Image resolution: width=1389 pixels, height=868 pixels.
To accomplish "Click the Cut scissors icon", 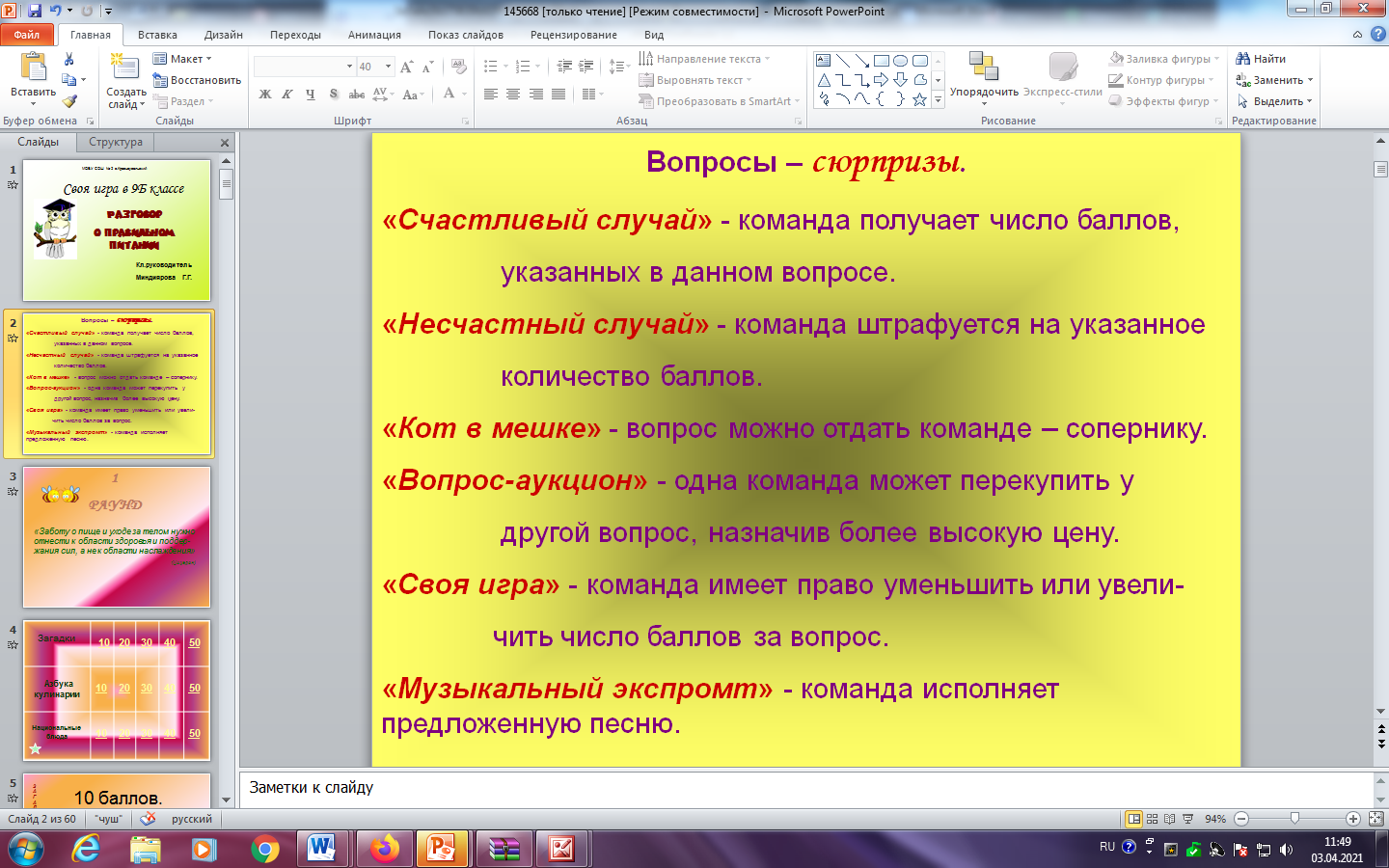I will [x=68, y=60].
